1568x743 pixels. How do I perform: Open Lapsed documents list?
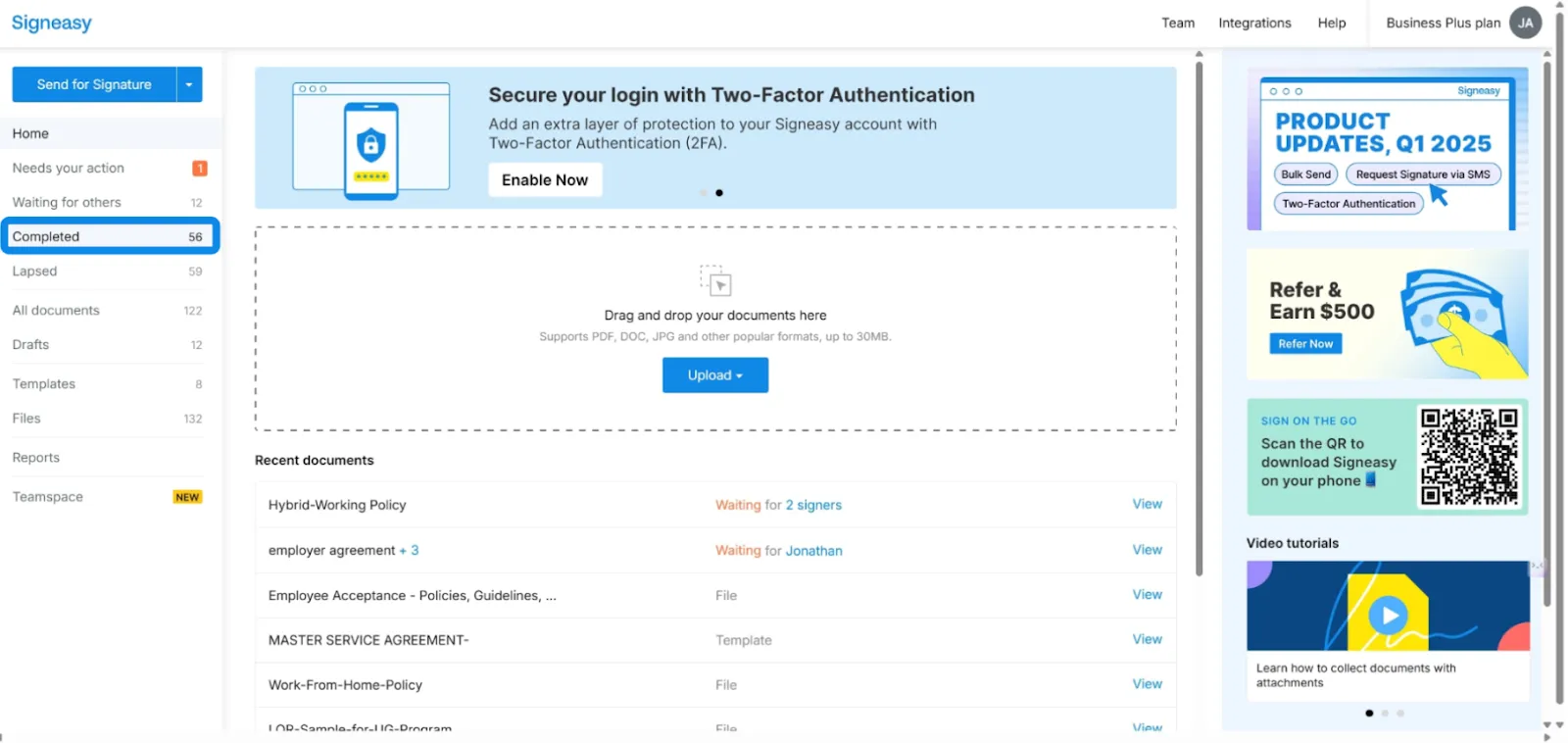pos(108,272)
